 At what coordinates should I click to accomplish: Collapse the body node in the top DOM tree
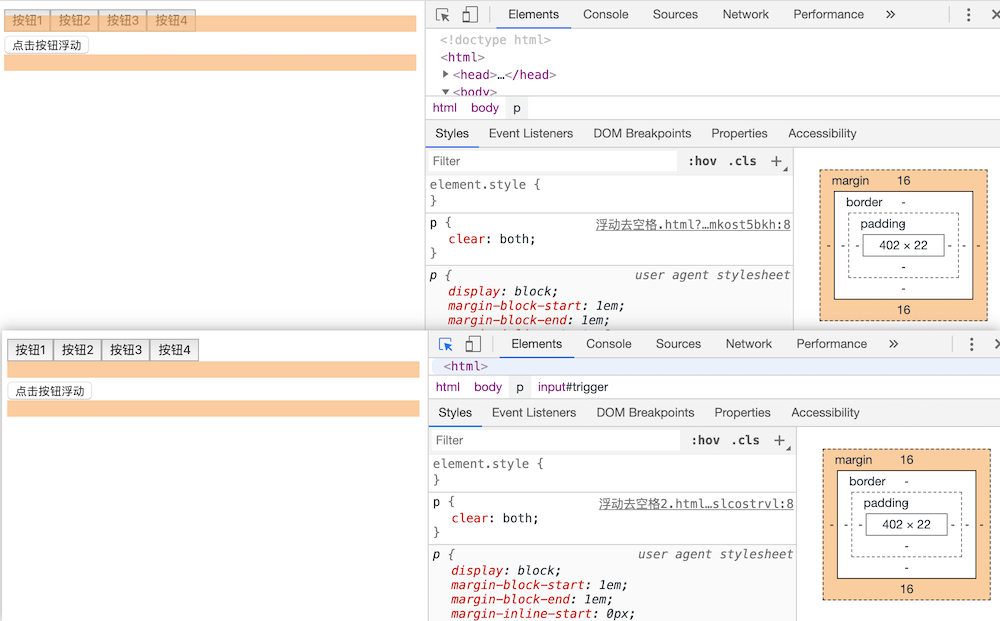click(x=446, y=92)
